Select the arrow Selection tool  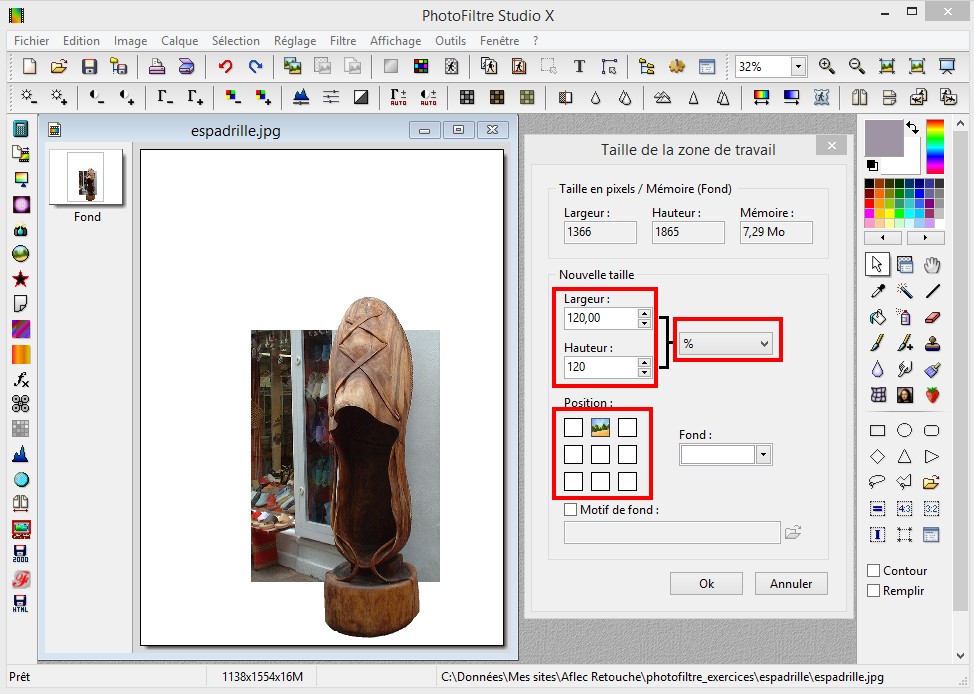(877, 265)
